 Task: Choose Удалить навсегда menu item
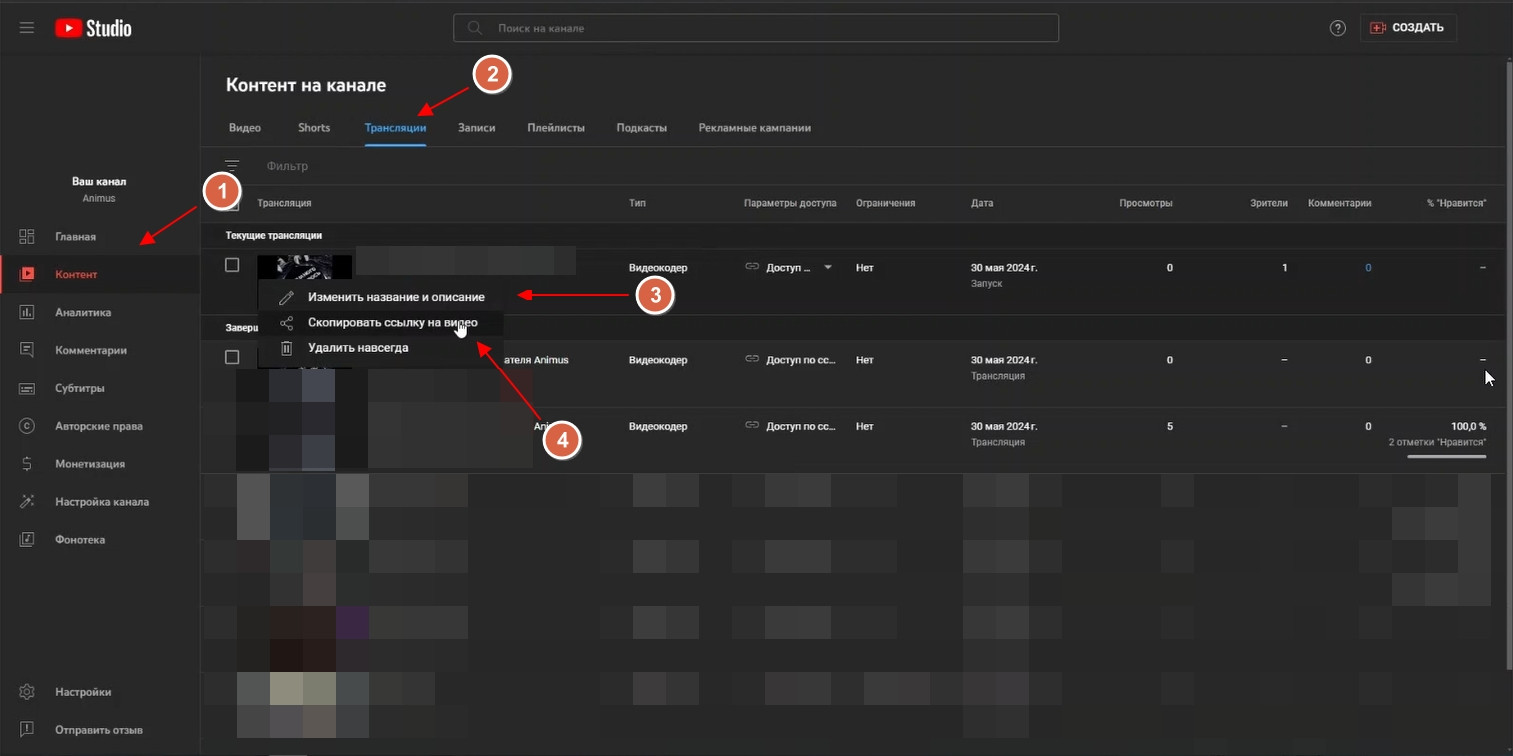click(x=381, y=348)
